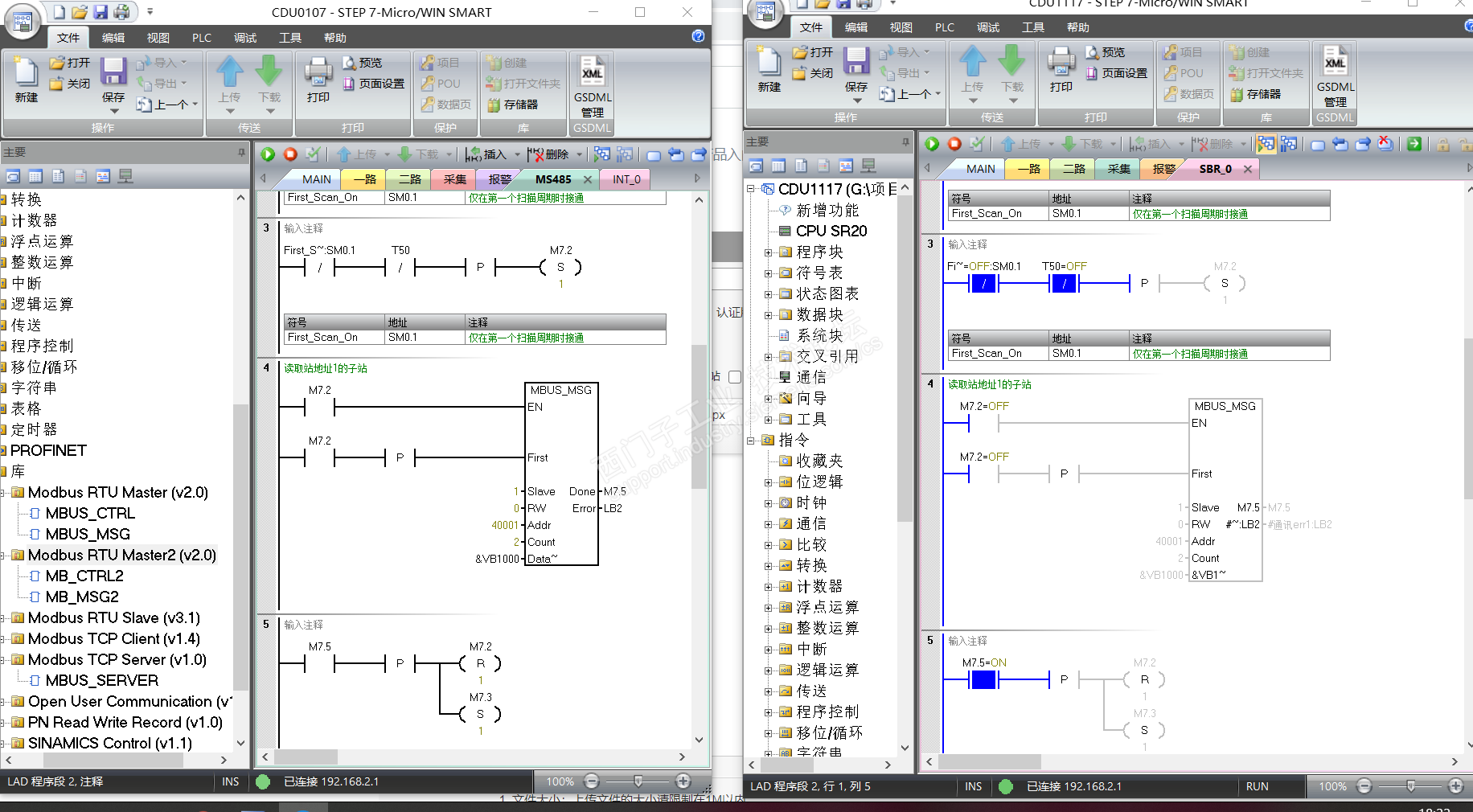Toggle bookmark icon in CDU1117 editor toolbar
Image resolution: width=1473 pixels, height=812 pixels.
(x=1317, y=145)
